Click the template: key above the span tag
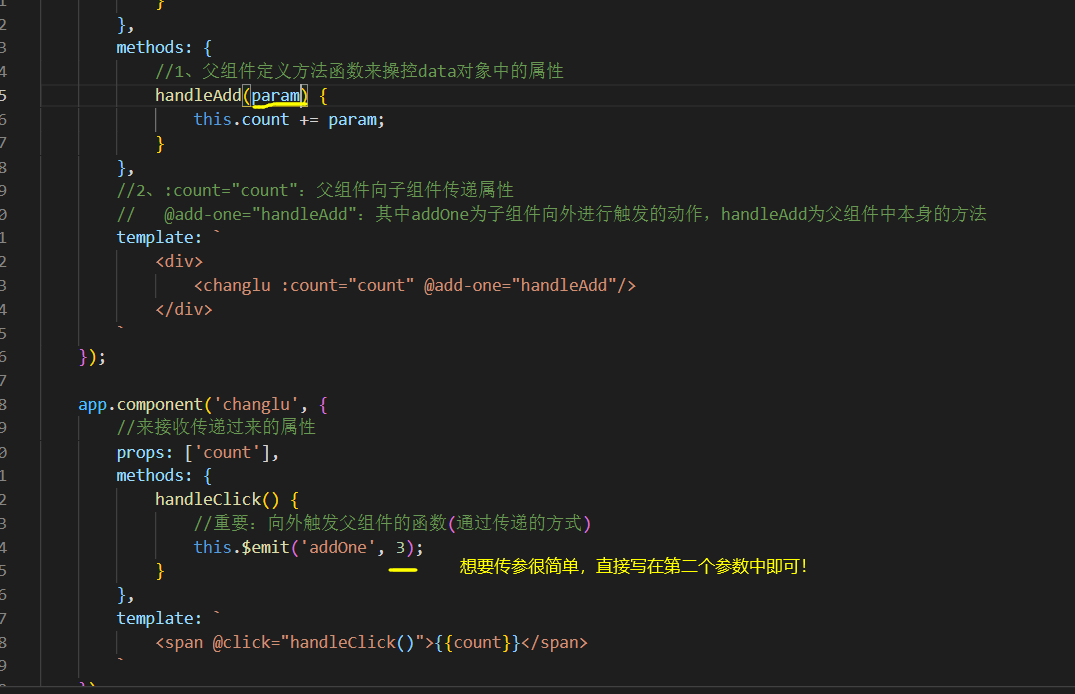Image resolution: width=1075 pixels, height=694 pixels. point(159,619)
